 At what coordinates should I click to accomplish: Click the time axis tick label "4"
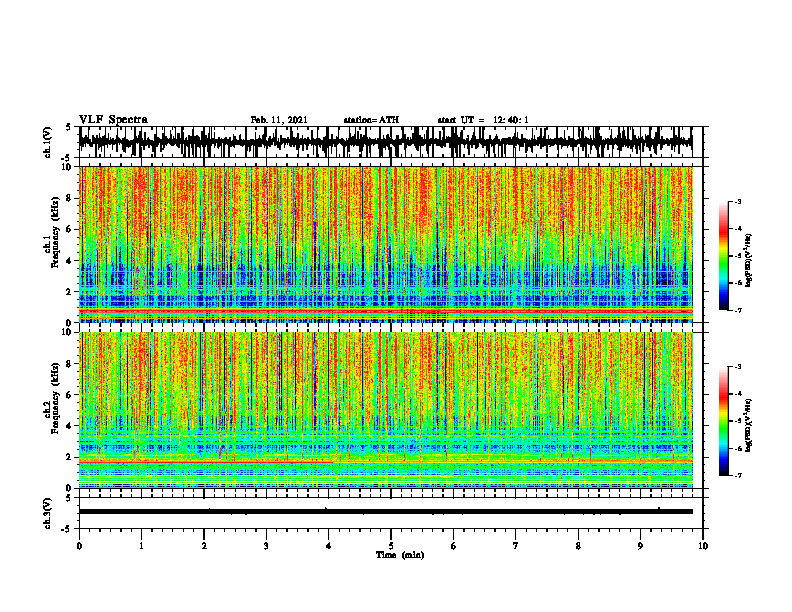pyautogui.click(x=329, y=546)
